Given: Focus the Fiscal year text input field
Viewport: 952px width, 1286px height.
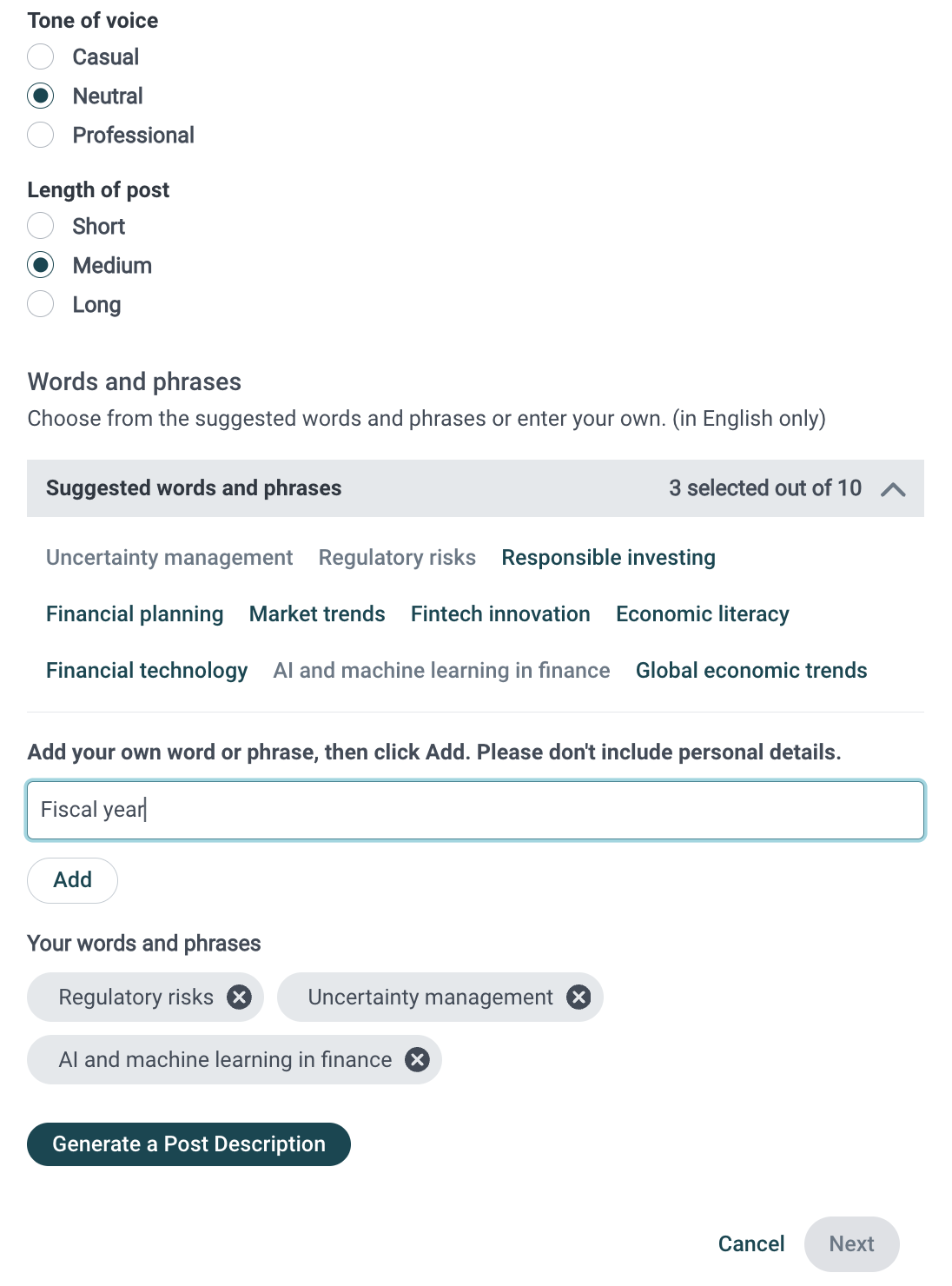Looking at the screenshot, I should (x=476, y=811).
